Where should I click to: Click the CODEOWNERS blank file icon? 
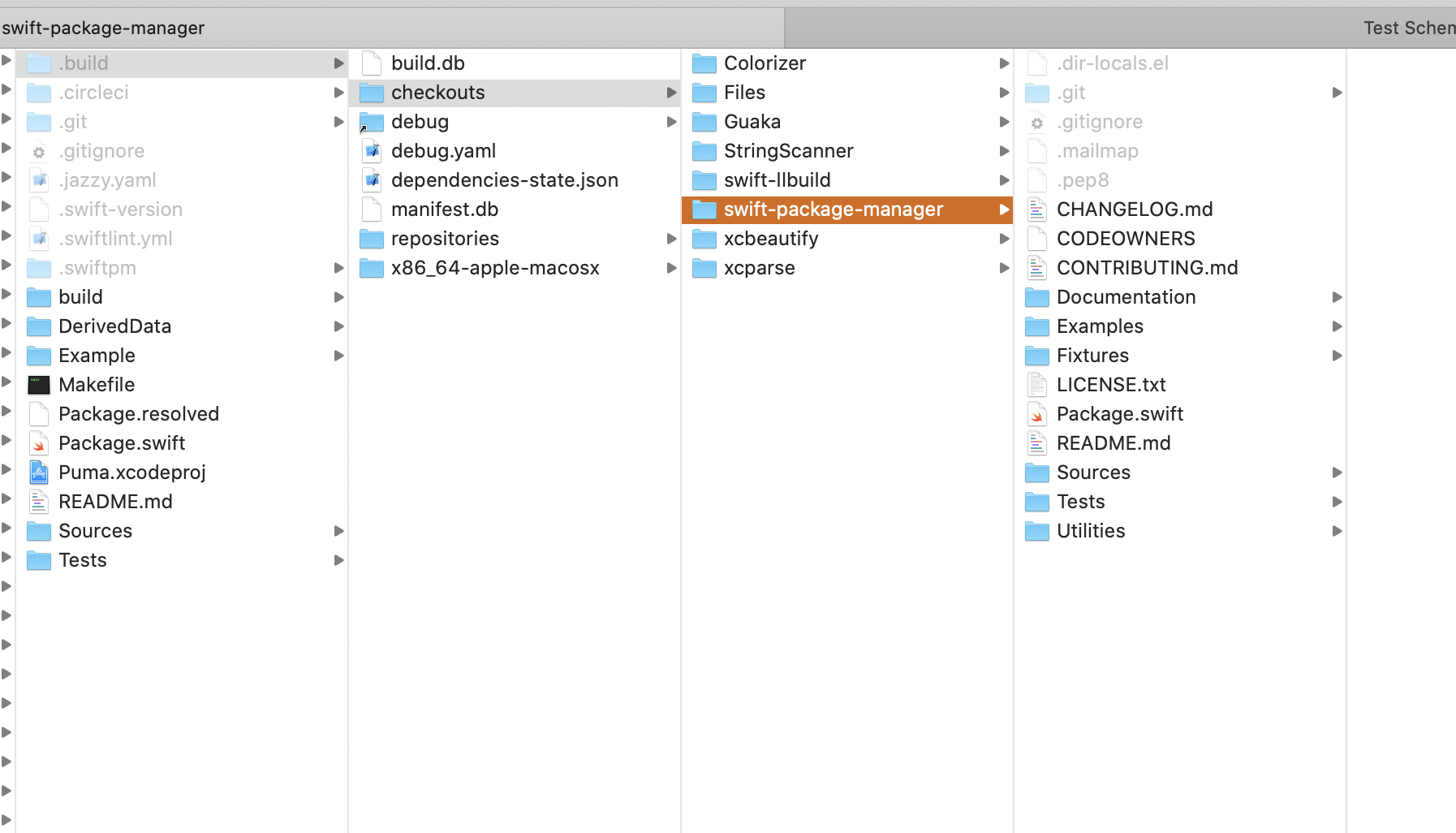[x=1037, y=239]
